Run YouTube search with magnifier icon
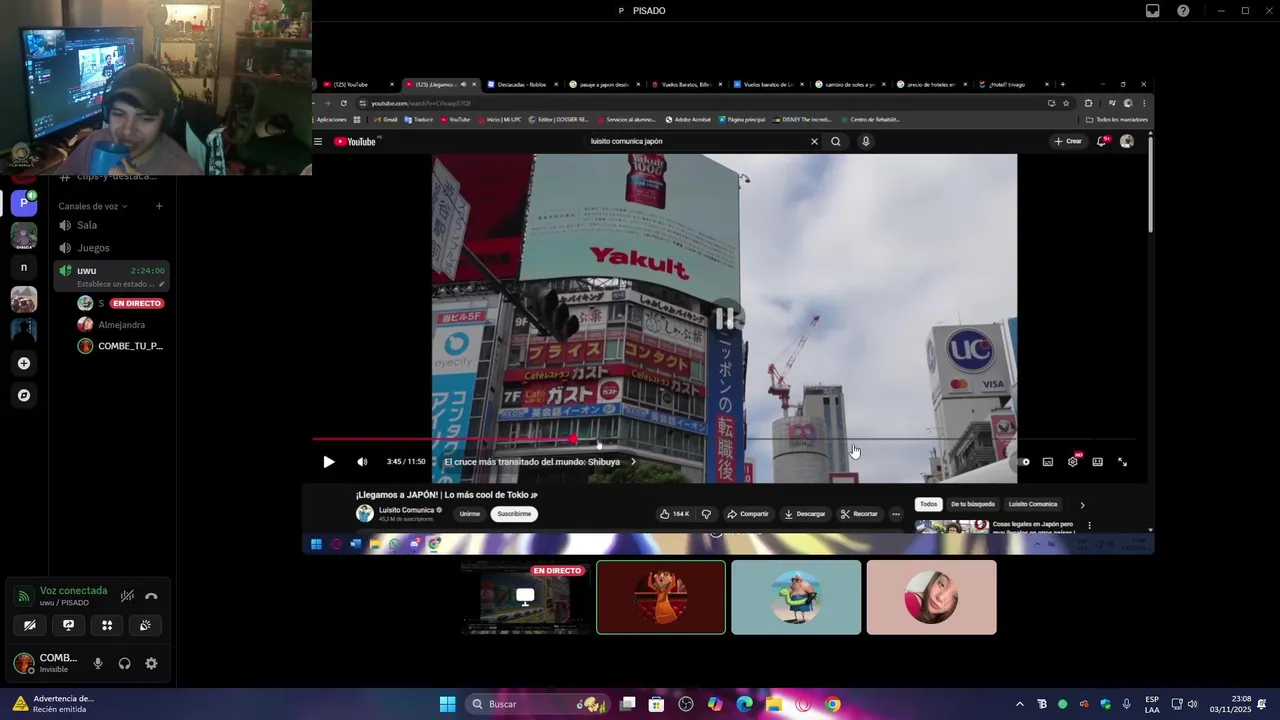 pyautogui.click(x=836, y=141)
